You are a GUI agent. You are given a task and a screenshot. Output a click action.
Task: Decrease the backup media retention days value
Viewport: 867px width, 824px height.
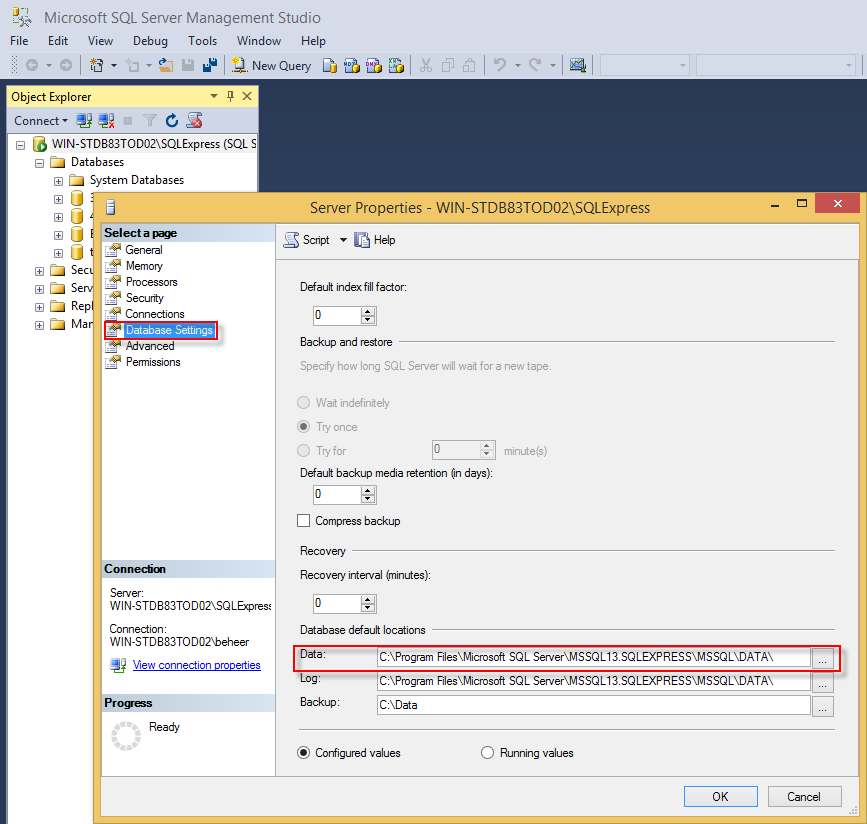point(368,499)
